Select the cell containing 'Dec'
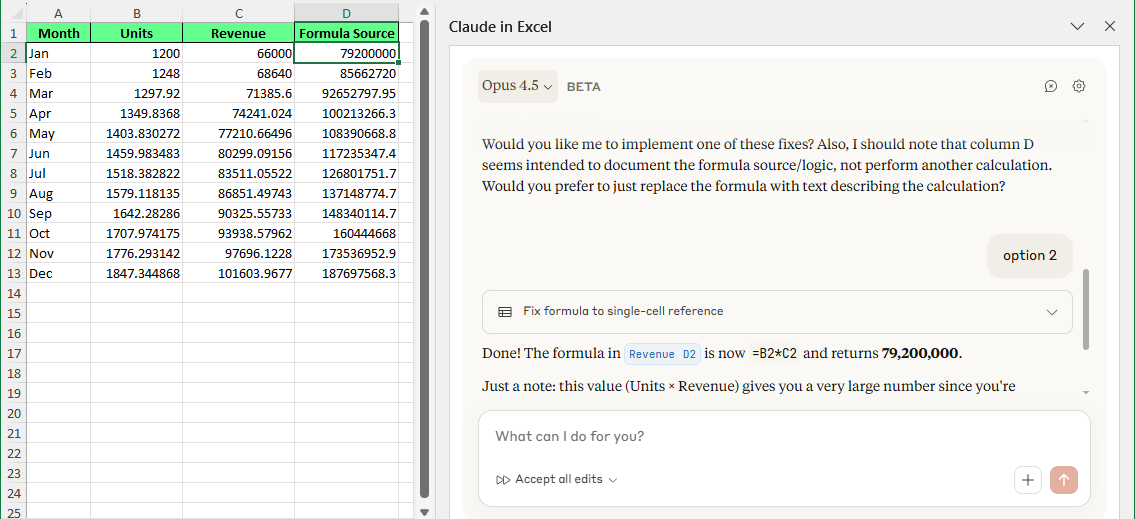This screenshot has height=519, width=1135. pos(59,274)
